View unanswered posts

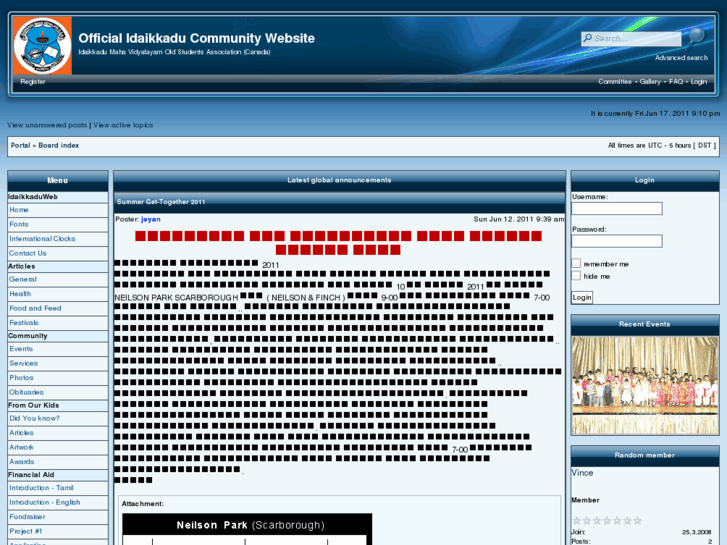tap(47, 125)
